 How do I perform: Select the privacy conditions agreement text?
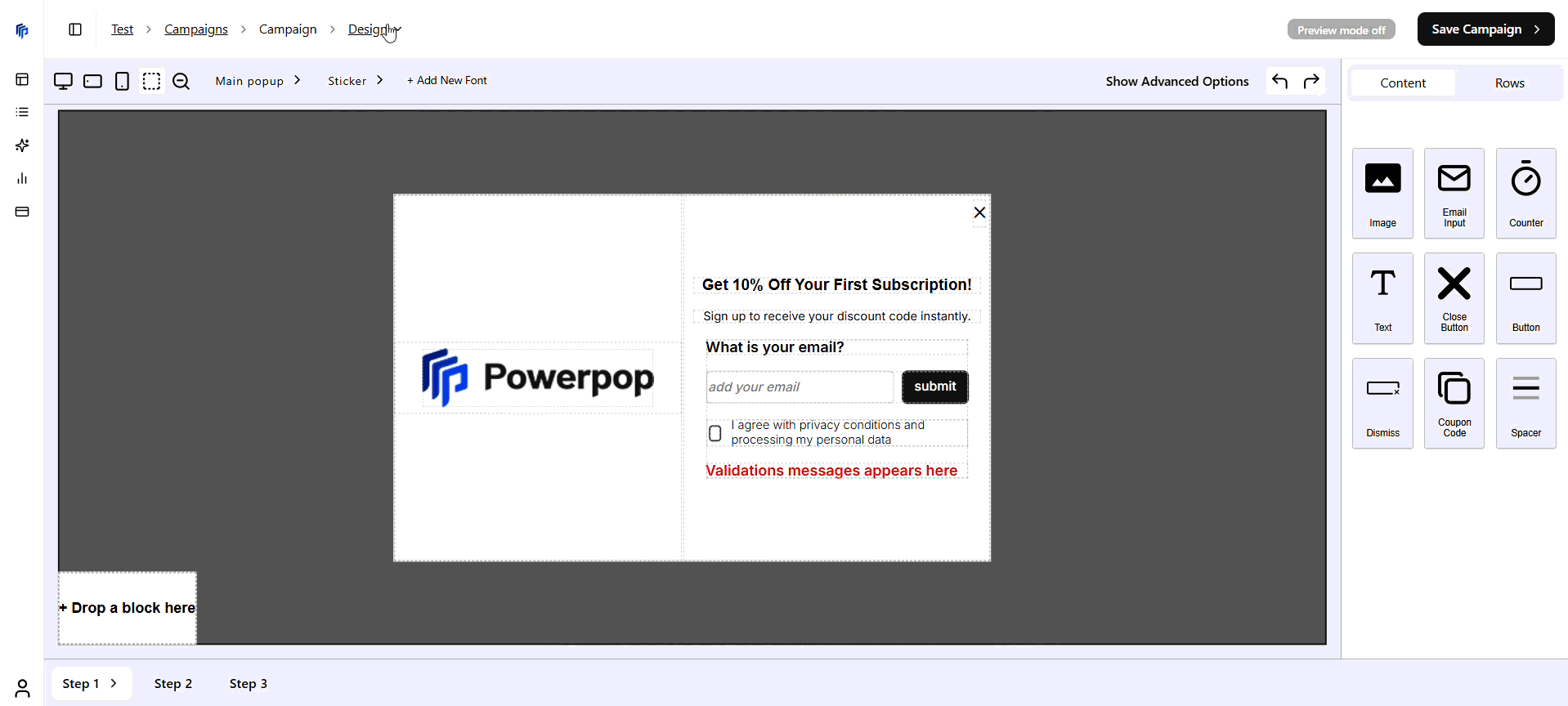tap(828, 432)
